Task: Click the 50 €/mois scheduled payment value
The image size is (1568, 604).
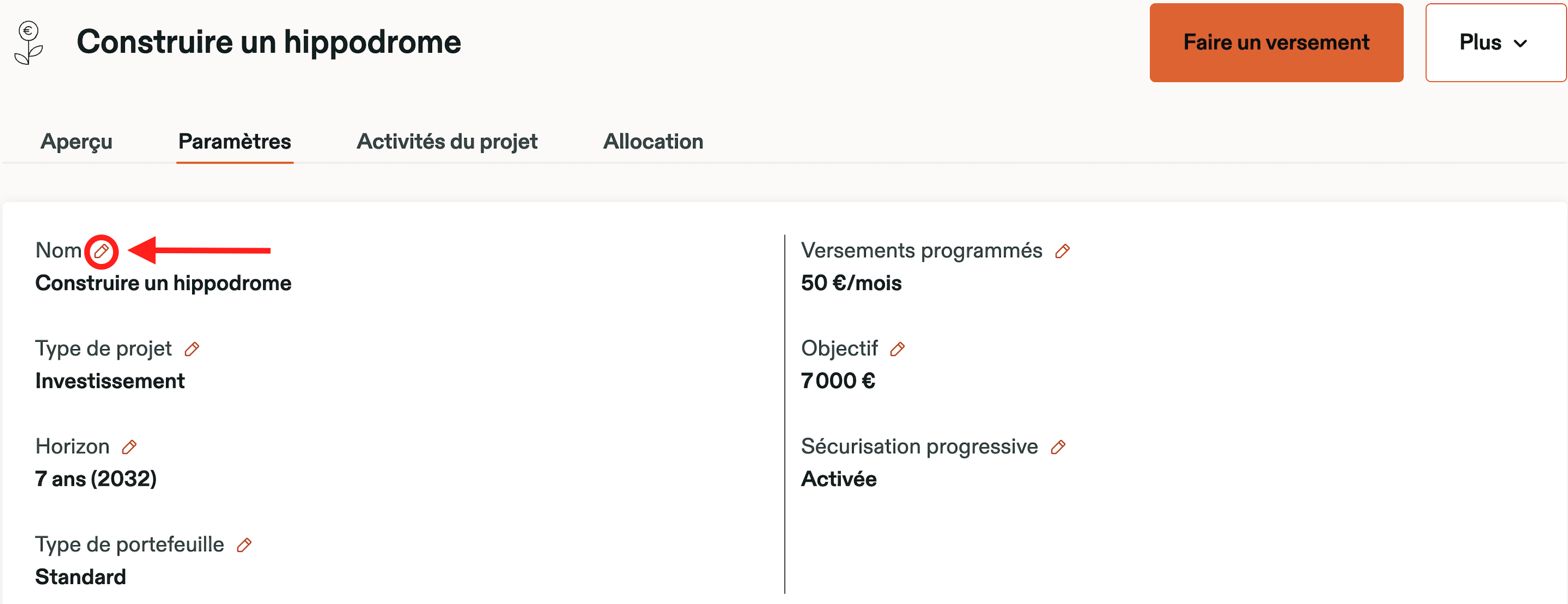Action: pyautogui.click(x=851, y=283)
